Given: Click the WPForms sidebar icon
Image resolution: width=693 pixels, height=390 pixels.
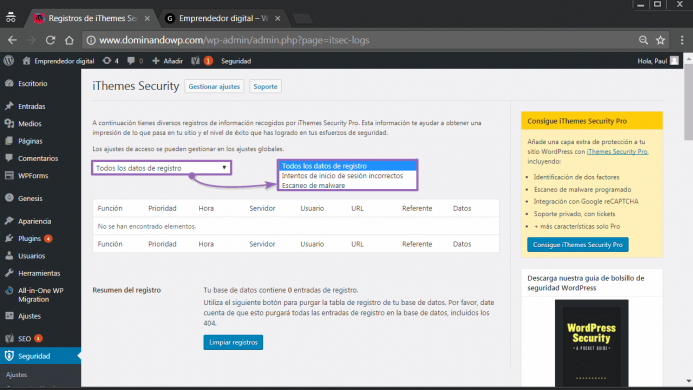Looking at the screenshot, I should (x=9, y=176).
